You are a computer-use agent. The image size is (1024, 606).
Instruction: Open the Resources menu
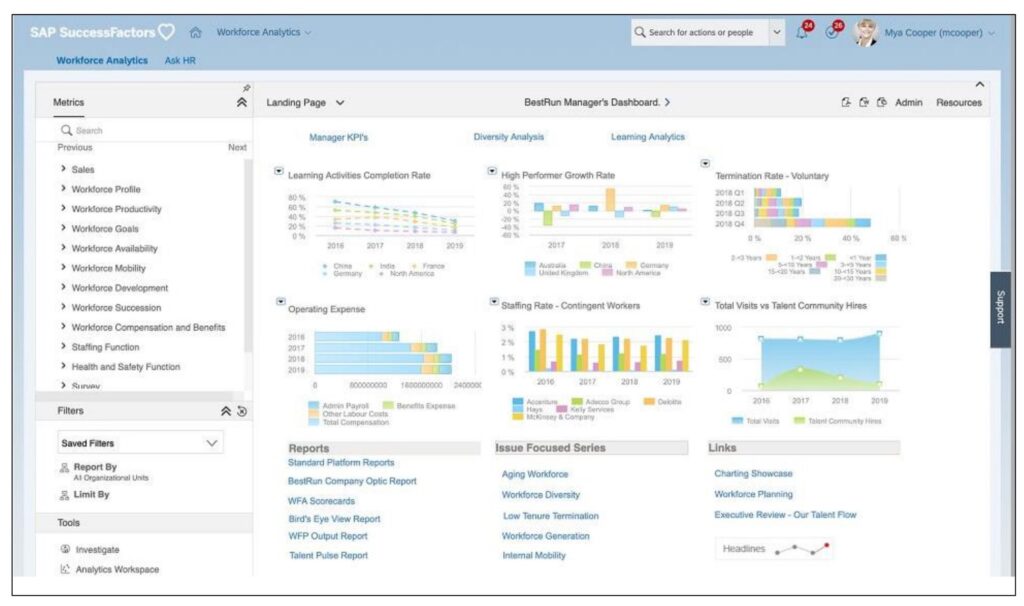pos(959,103)
